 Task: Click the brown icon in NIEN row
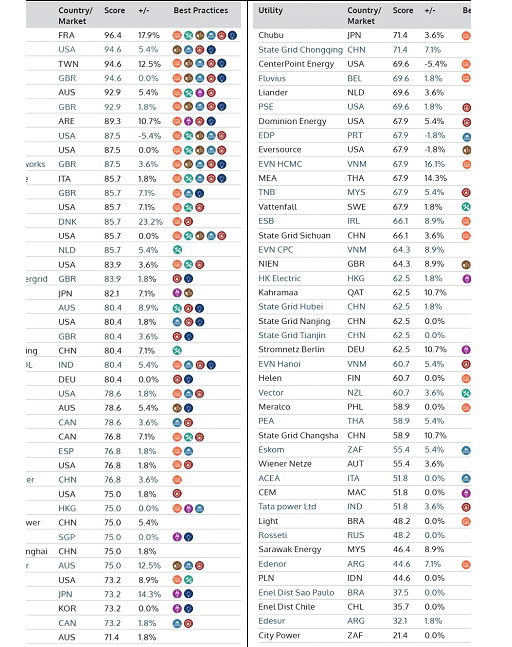coord(466,264)
